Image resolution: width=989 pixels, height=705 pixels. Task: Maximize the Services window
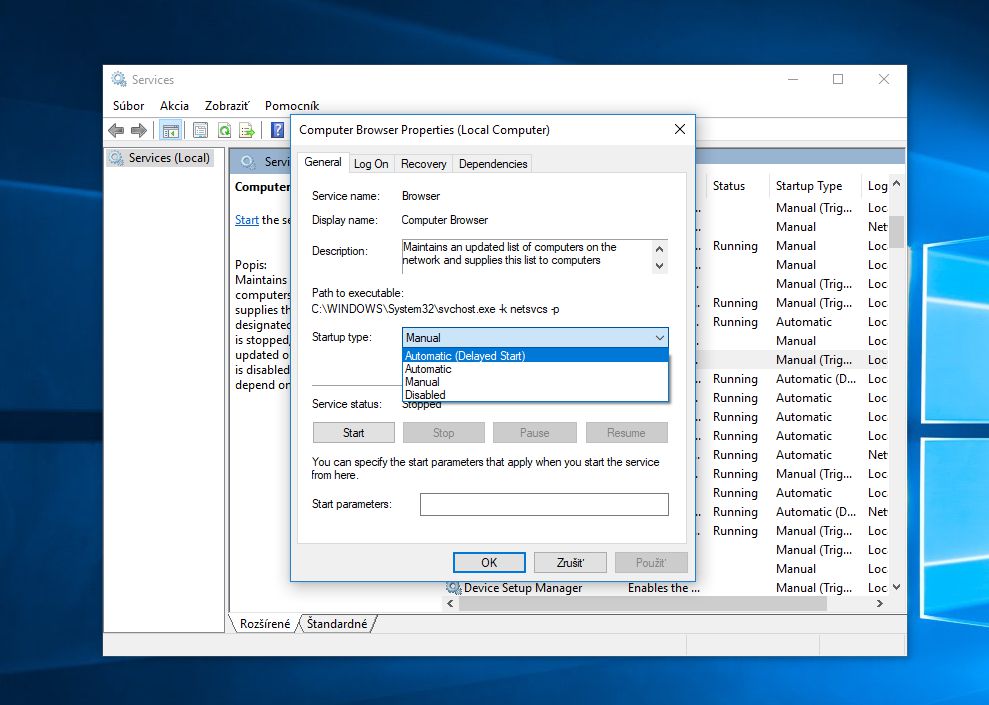tap(838, 79)
